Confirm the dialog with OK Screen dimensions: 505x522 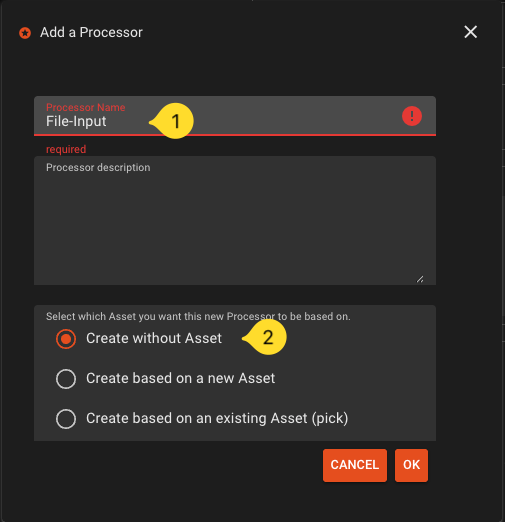point(411,465)
